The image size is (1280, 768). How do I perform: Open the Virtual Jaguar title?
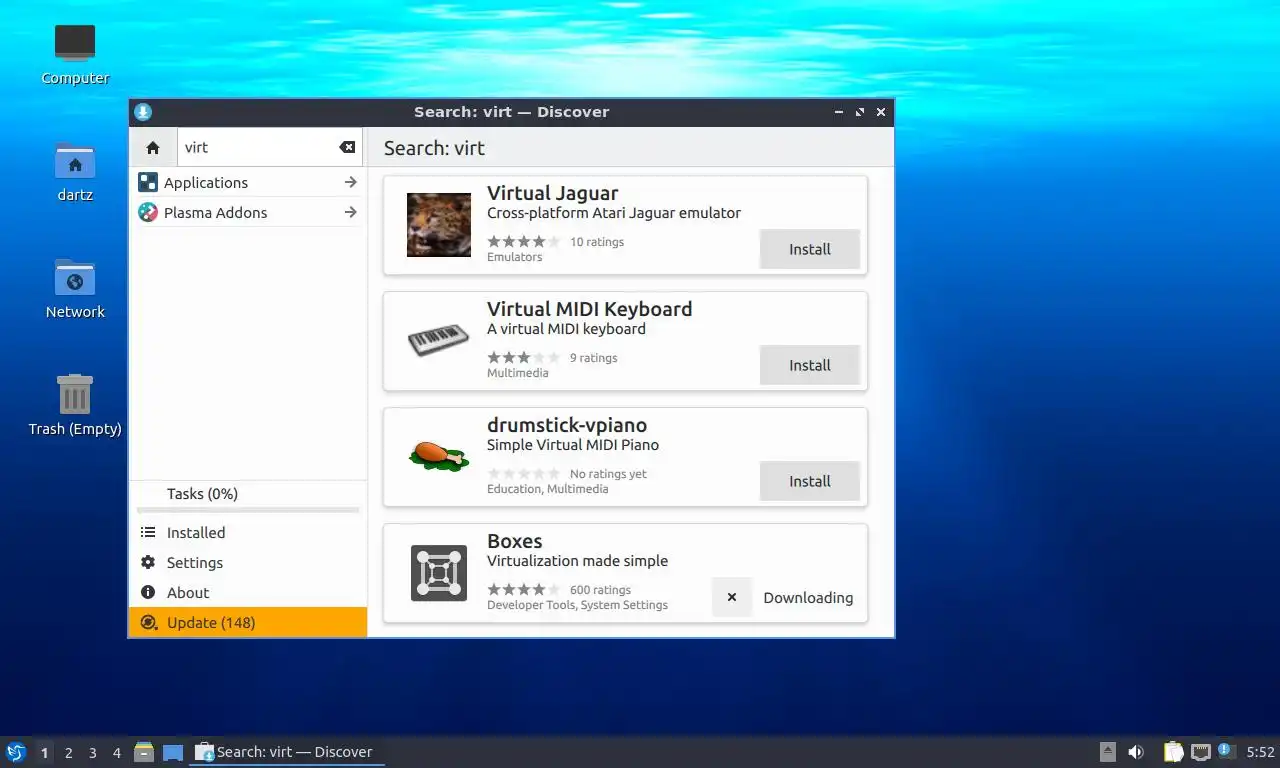552,193
